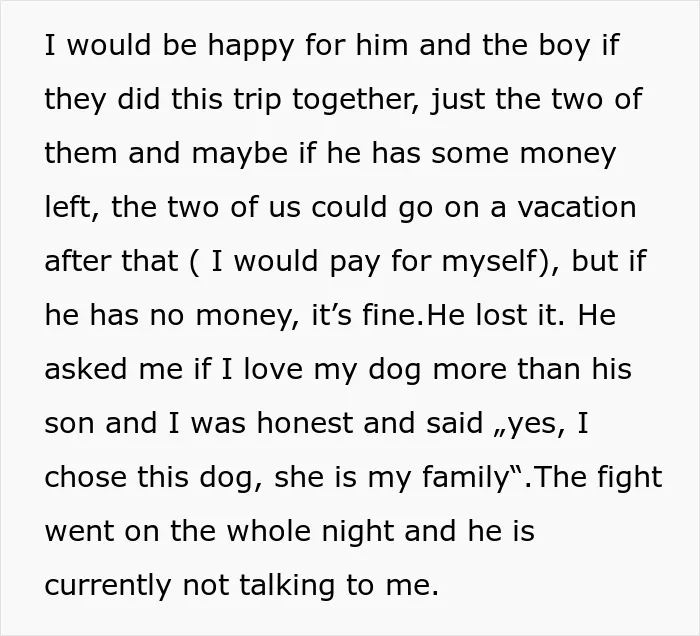Click the word "money" ending third line

pos(568,154)
